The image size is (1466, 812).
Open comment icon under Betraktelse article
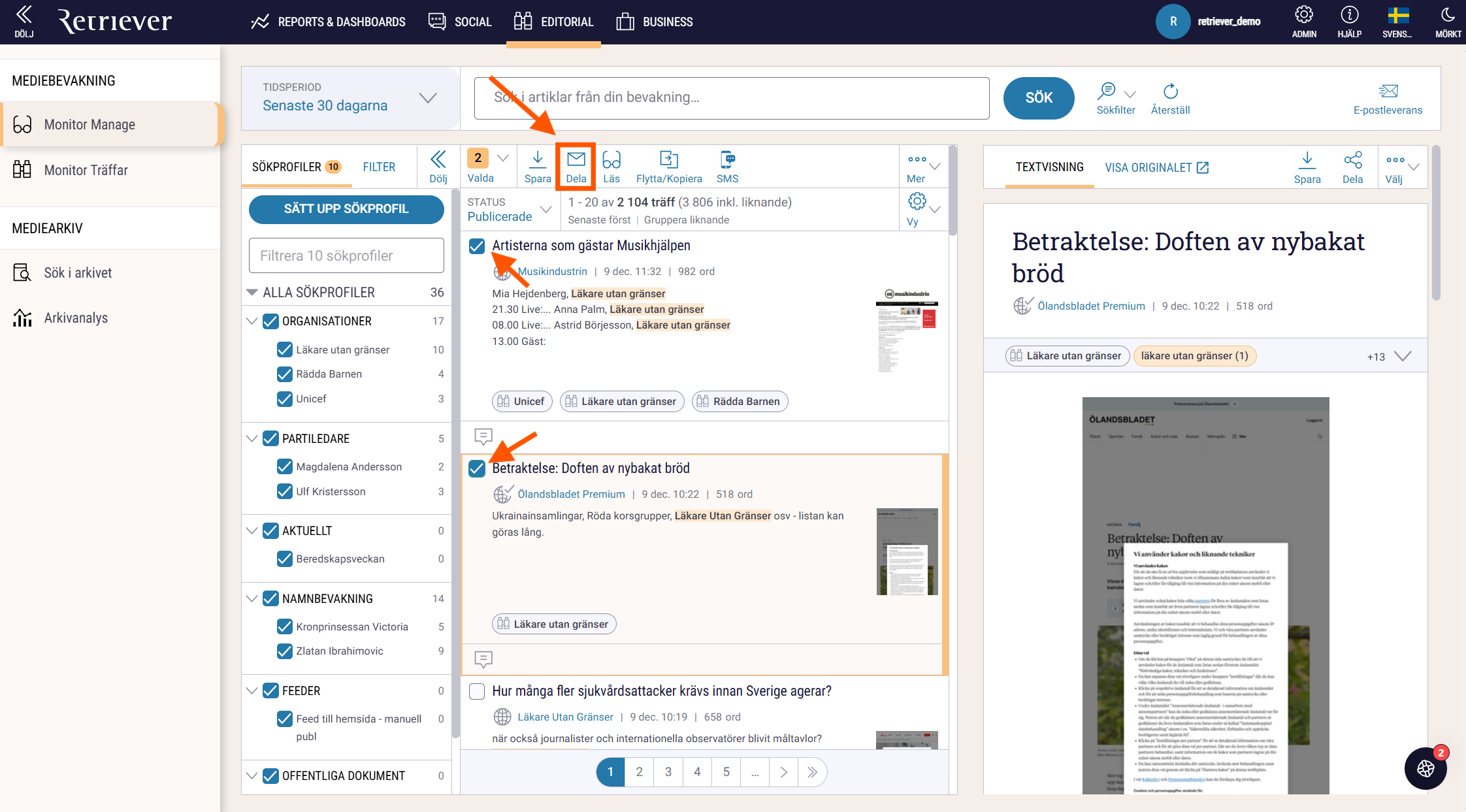tap(483, 659)
